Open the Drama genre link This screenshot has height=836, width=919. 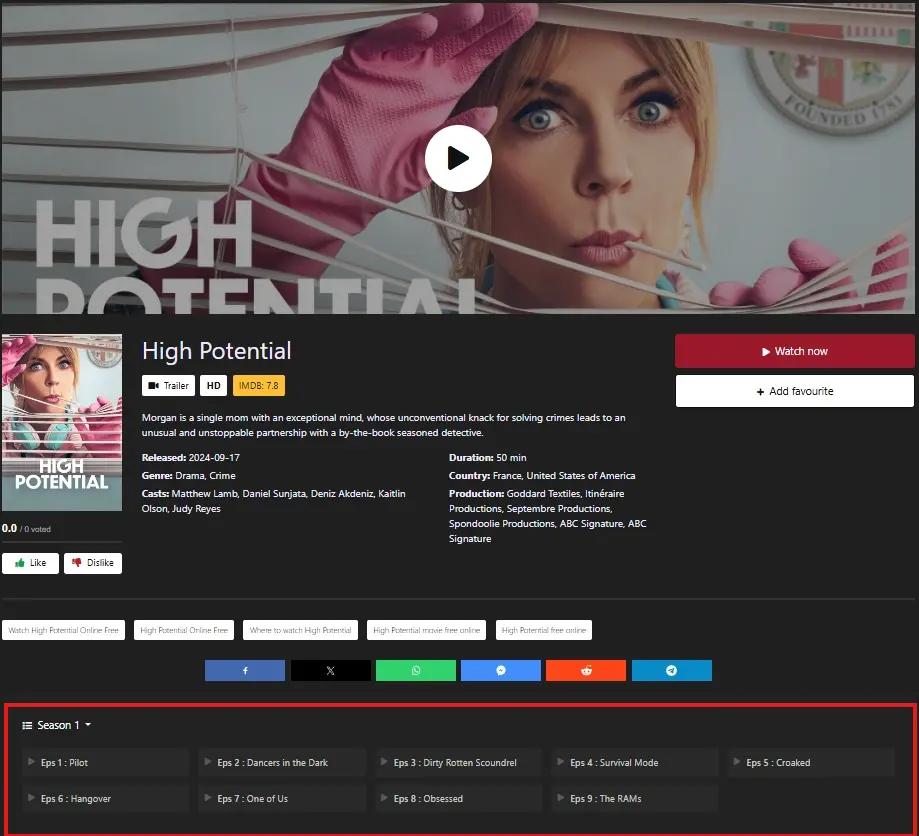click(x=188, y=475)
